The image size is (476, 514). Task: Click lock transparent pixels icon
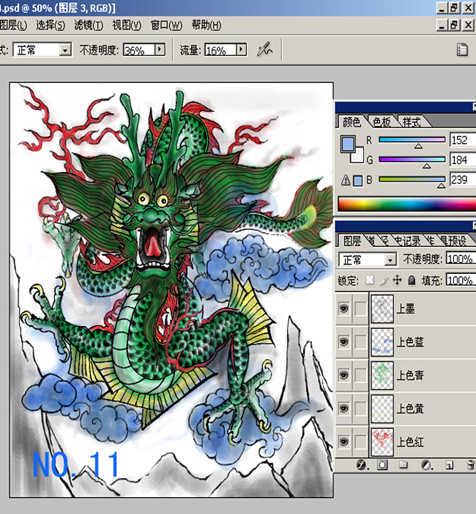coord(369,280)
